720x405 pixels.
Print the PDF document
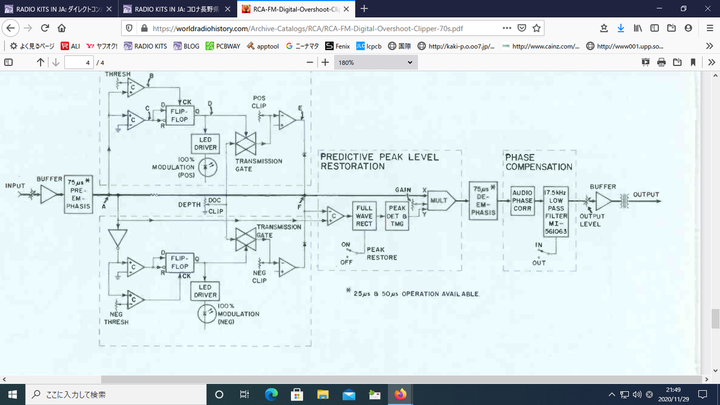pyautogui.click(x=661, y=62)
